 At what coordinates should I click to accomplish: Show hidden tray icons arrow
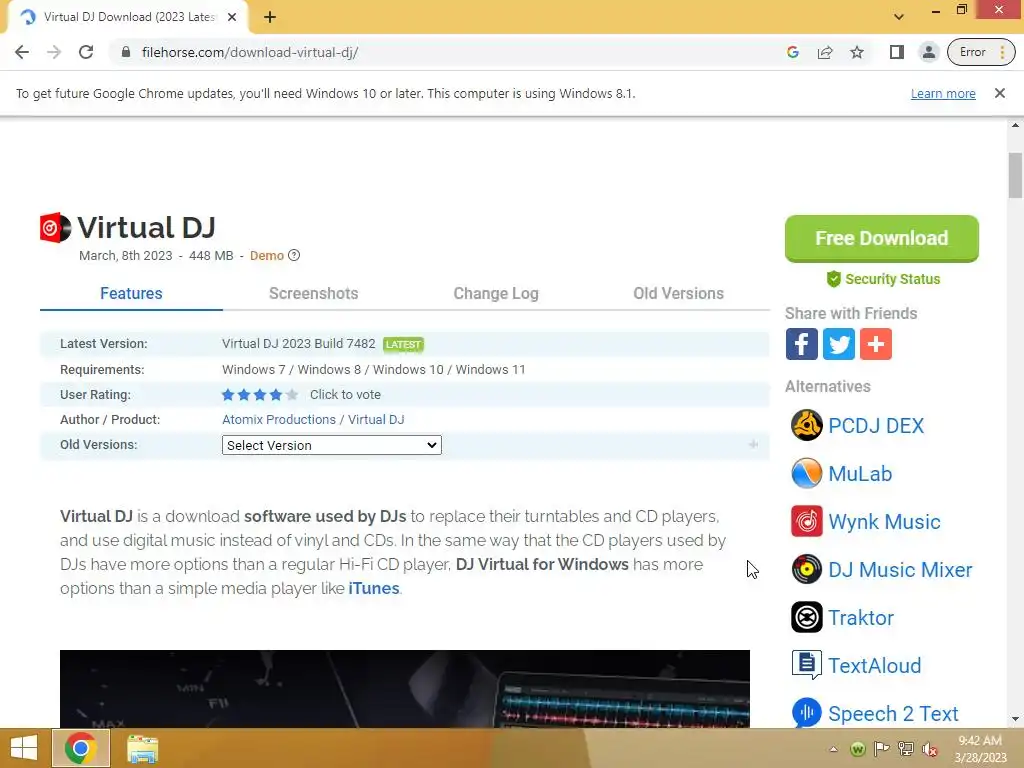(x=833, y=749)
